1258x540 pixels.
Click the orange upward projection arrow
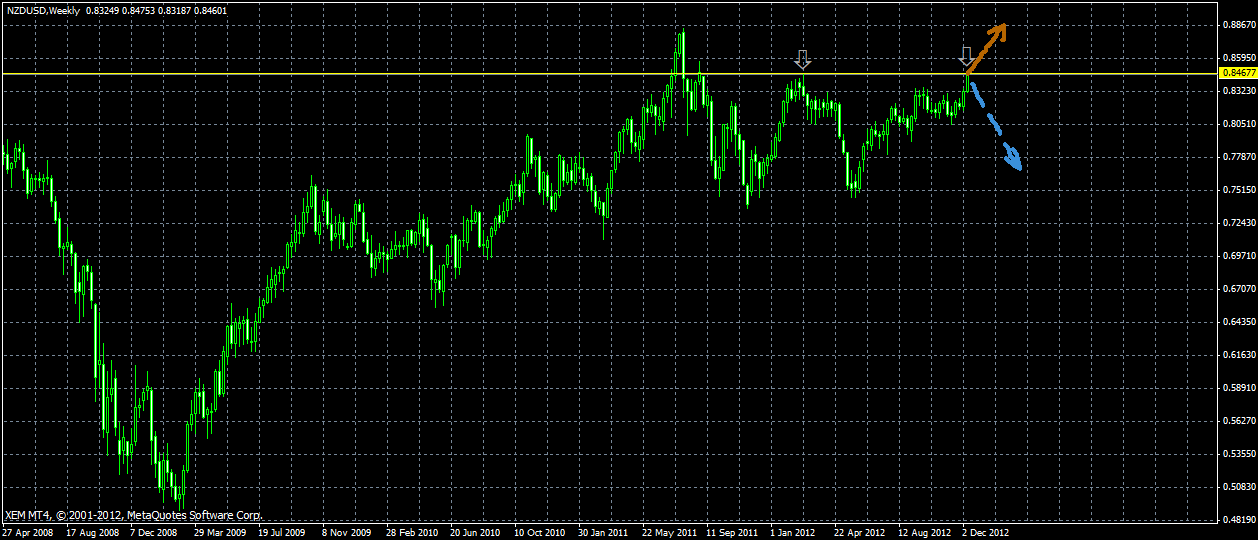(x=986, y=48)
